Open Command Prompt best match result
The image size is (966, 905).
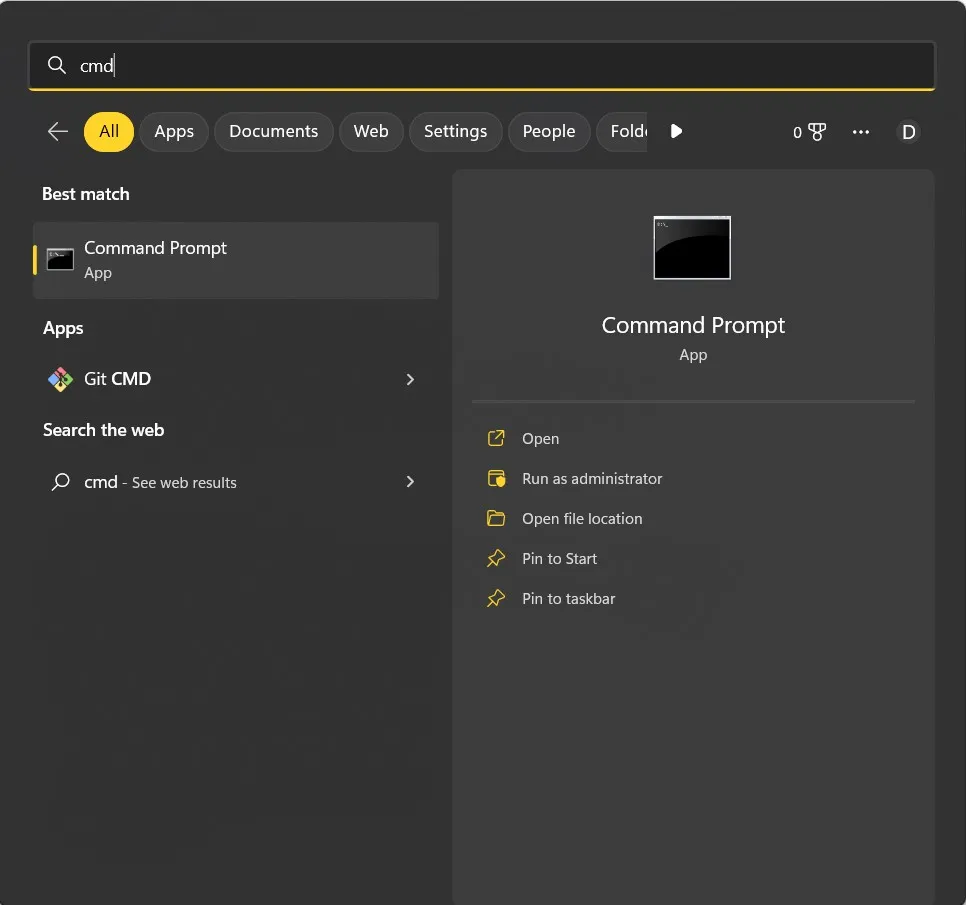(236, 260)
